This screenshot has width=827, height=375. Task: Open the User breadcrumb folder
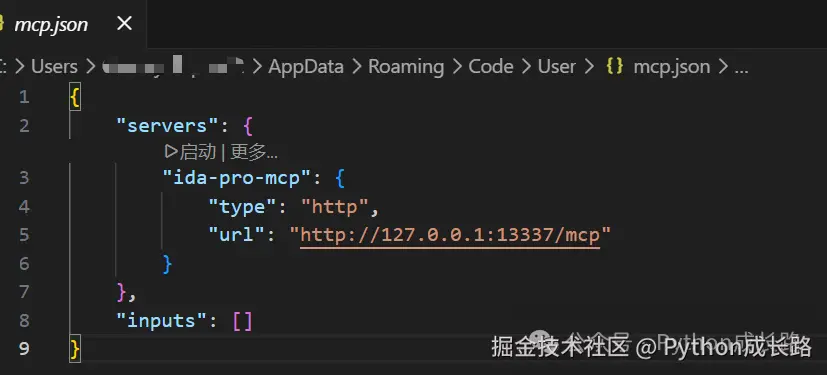[556, 66]
